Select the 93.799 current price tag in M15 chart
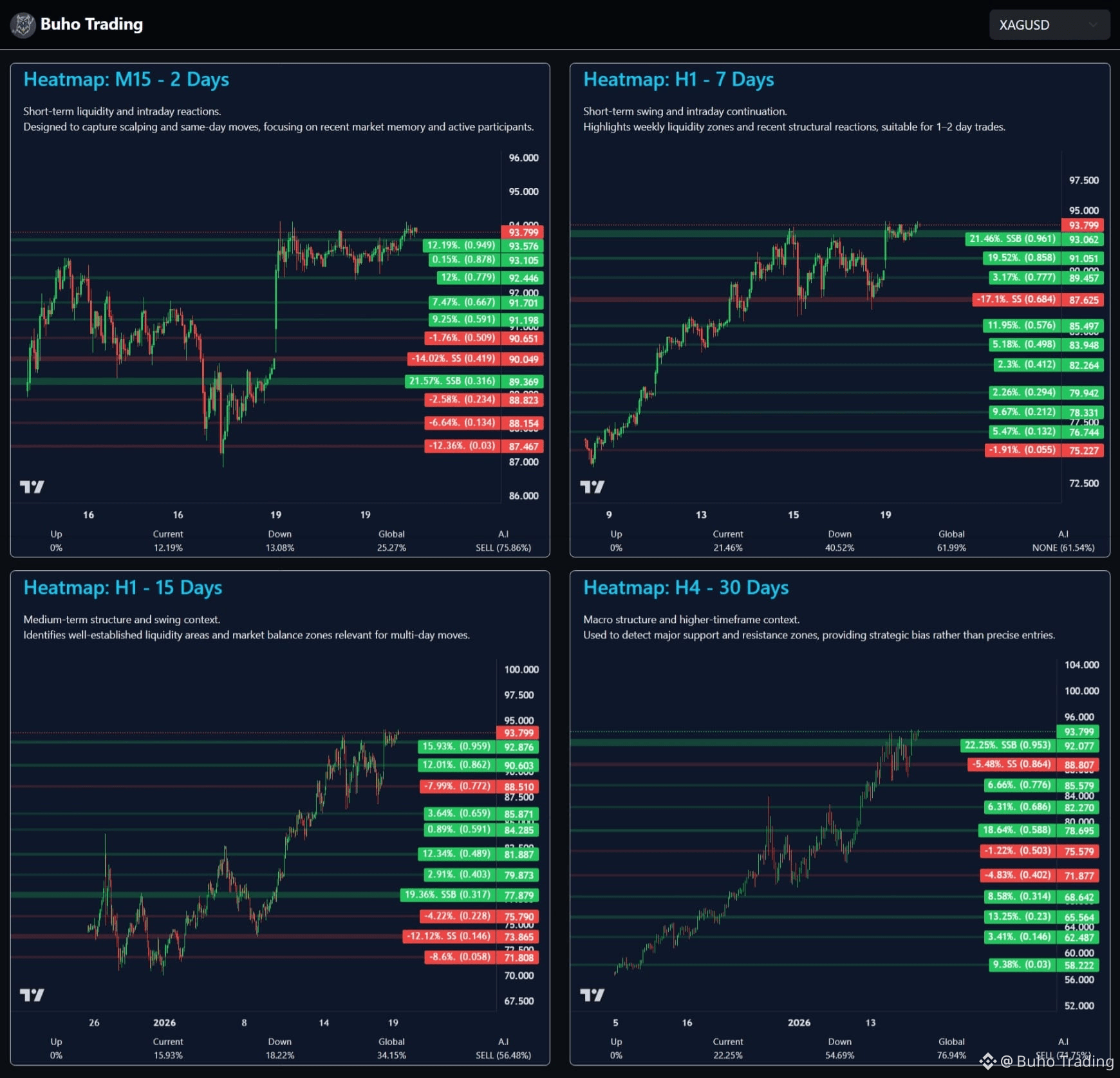This screenshot has height=1078, width=1120. point(523,232)
